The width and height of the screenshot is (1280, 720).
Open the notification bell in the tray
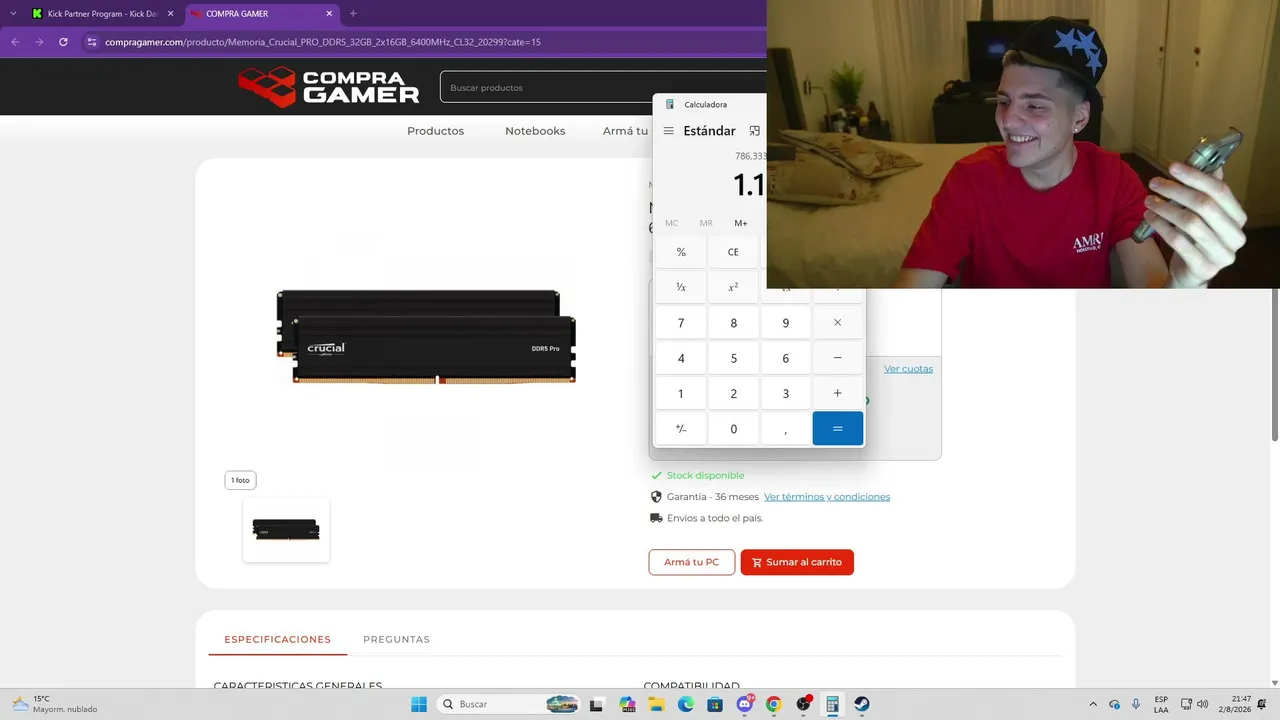1263,704
